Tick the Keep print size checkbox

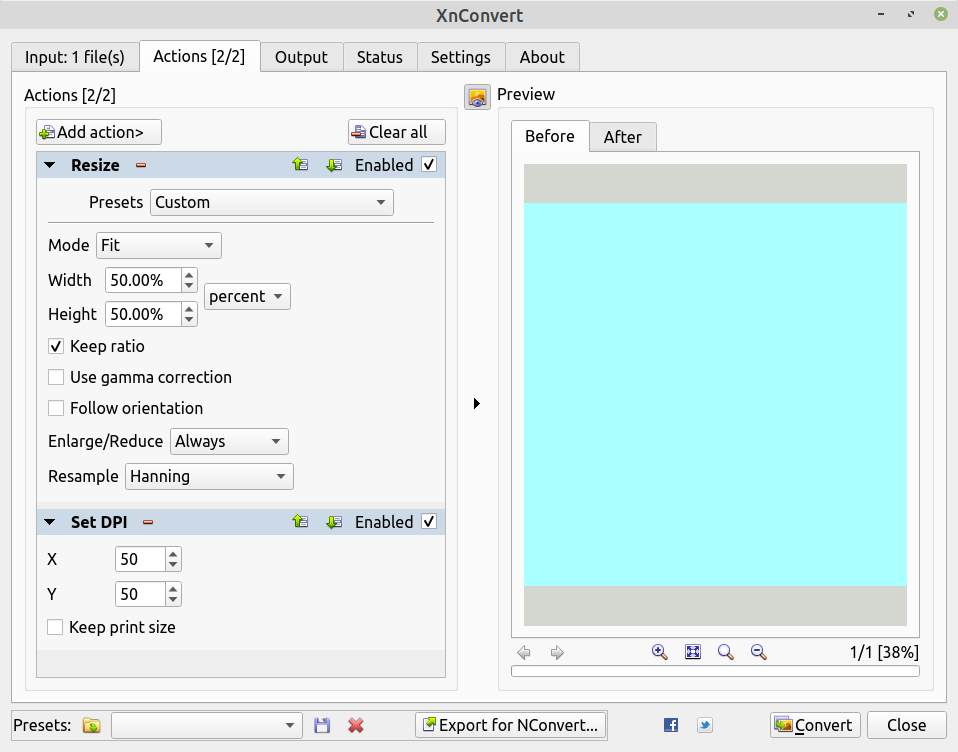click(x=56, y=628)
